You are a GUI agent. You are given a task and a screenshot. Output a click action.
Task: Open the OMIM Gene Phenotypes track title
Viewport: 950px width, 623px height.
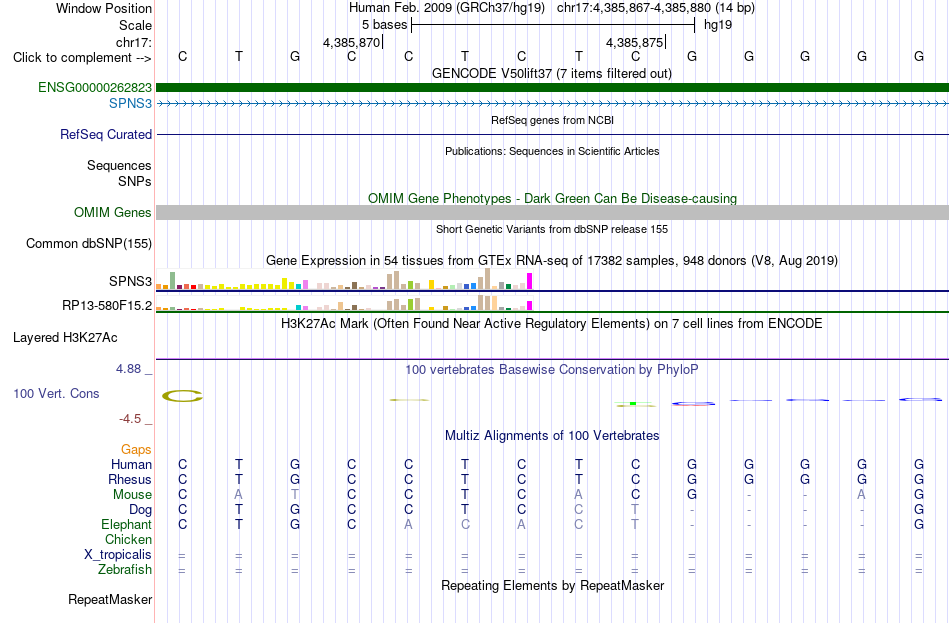click(x=552, y=198)
